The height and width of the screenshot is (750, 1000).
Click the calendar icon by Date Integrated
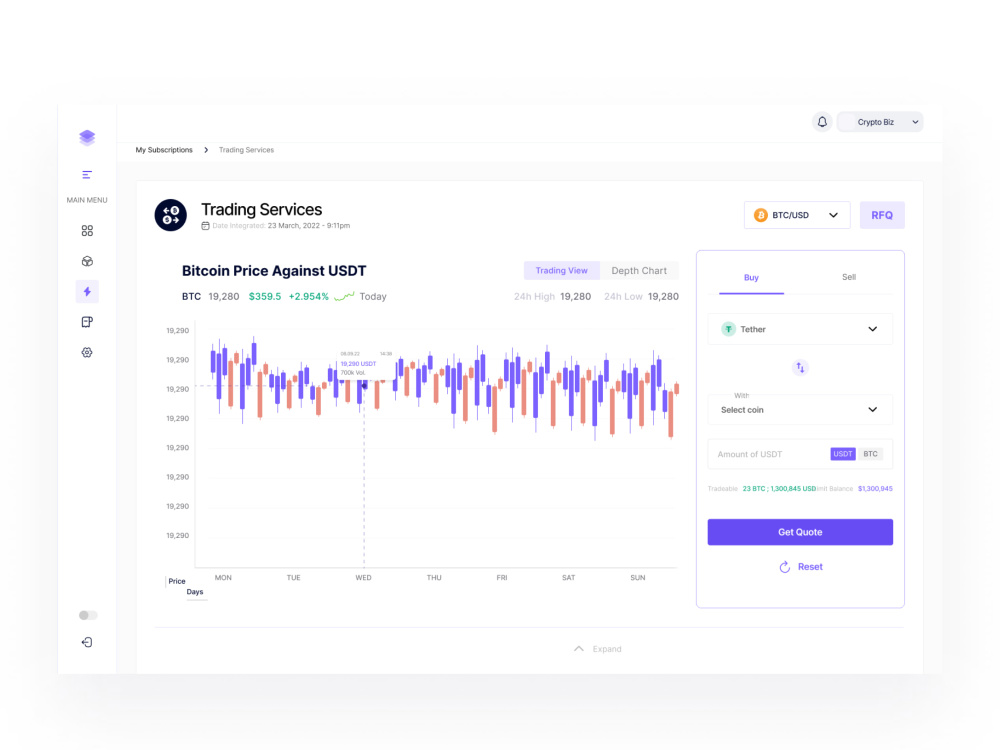(x=205, y=226)
